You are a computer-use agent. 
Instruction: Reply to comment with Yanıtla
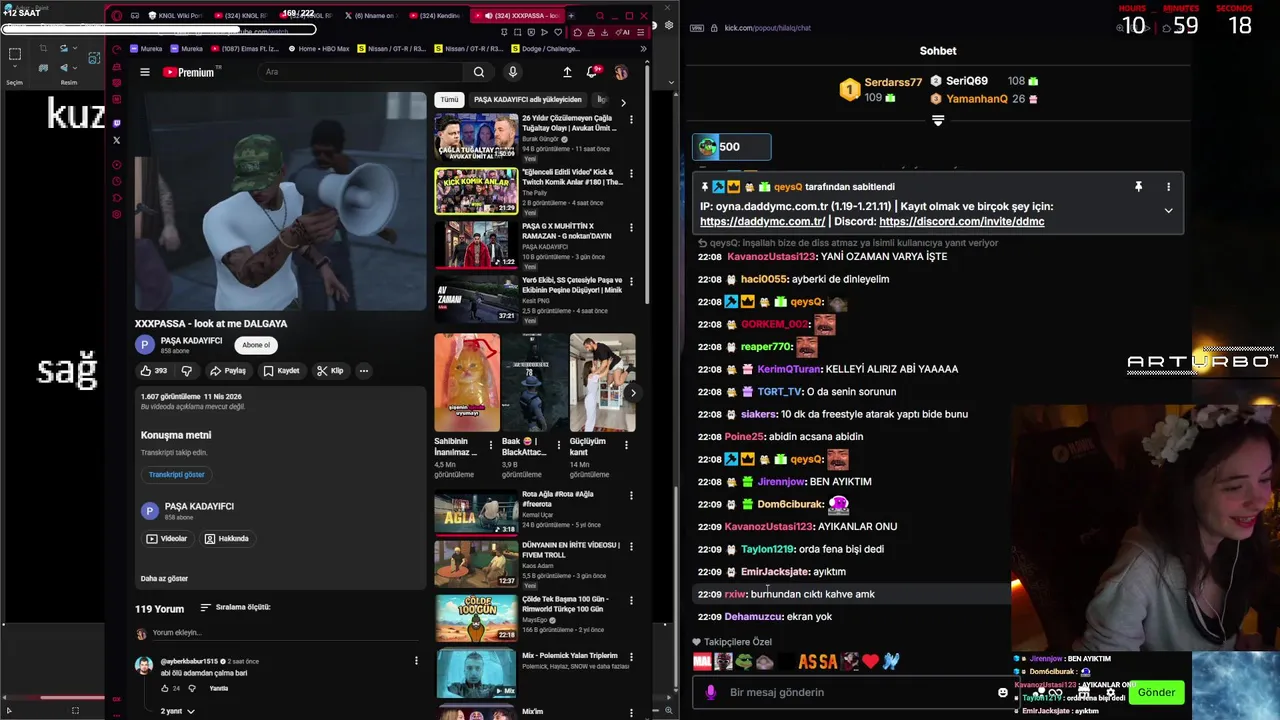[219, 688]
